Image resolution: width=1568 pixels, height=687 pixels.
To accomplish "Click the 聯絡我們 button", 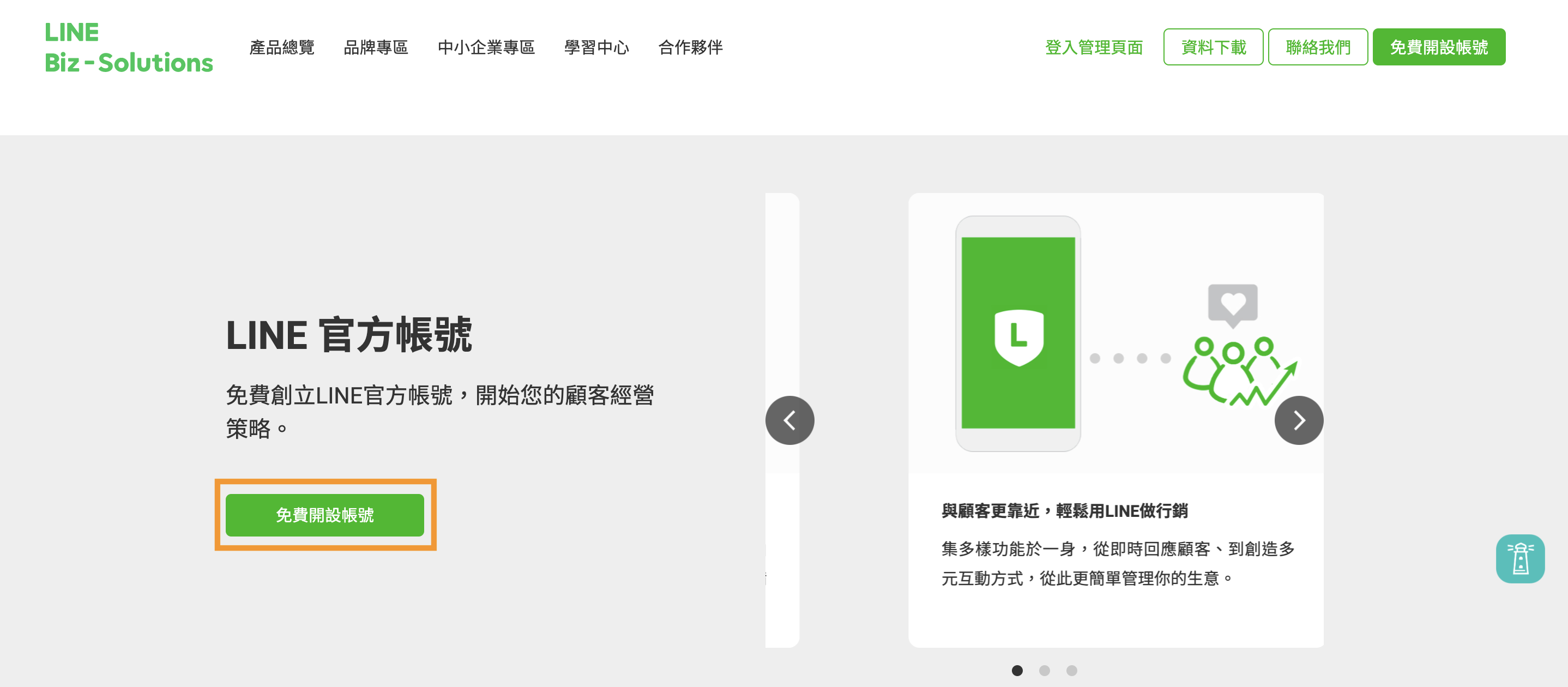I will tap(1318, 47).
